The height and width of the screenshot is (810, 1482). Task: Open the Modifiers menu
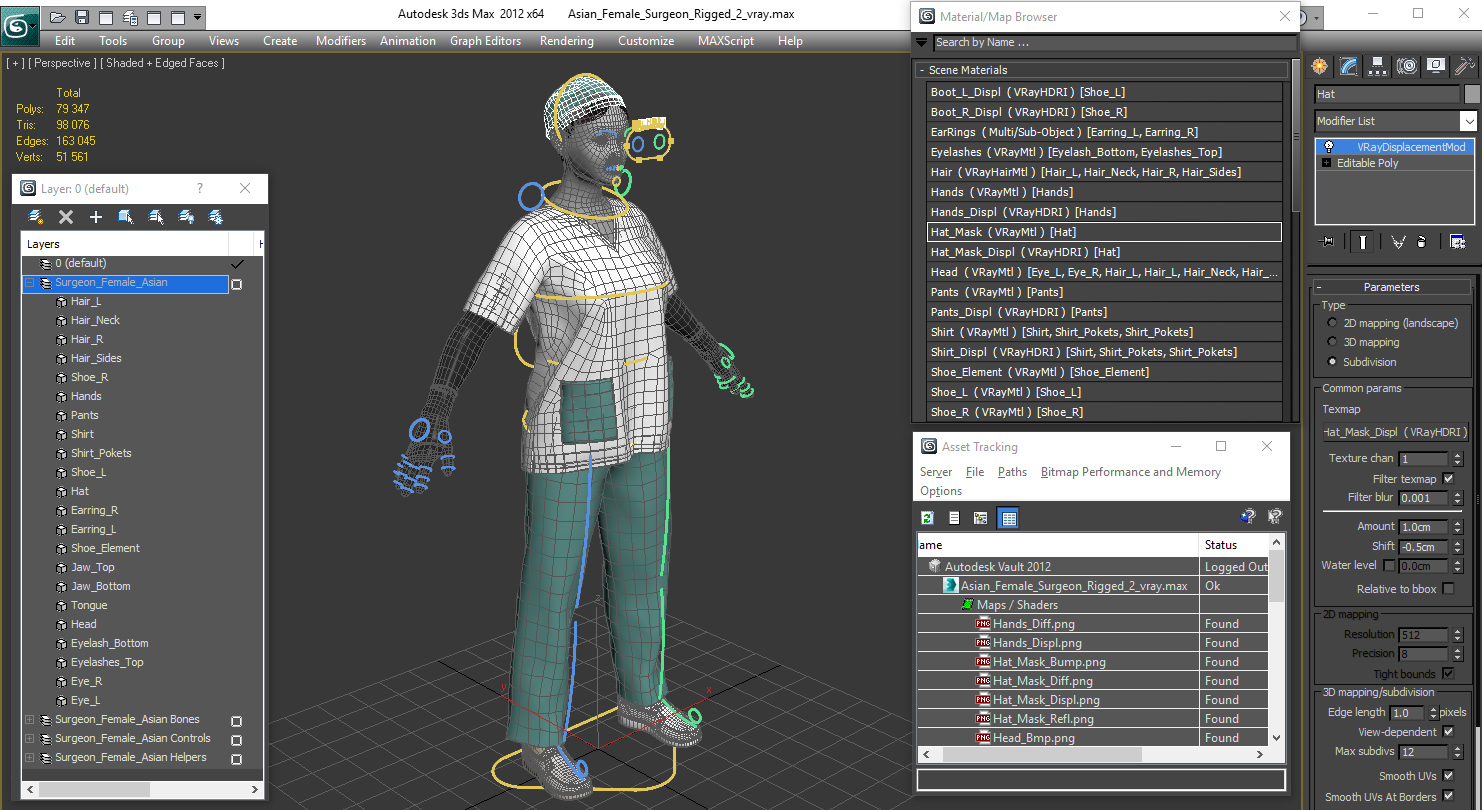click(341, 41)
